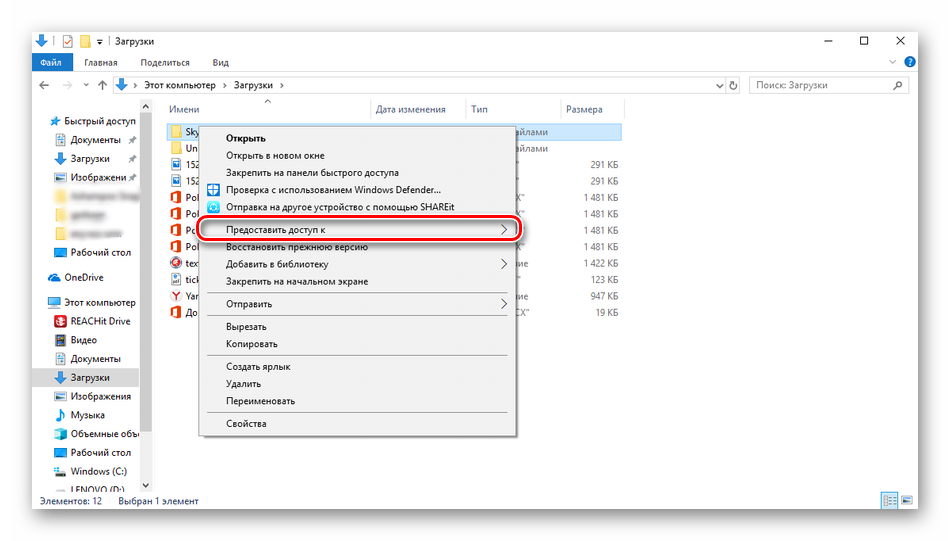This screenshot has height=541, width=950.
Task: Click the SHAREit icon in context menu
Action: tap(212, 208)
